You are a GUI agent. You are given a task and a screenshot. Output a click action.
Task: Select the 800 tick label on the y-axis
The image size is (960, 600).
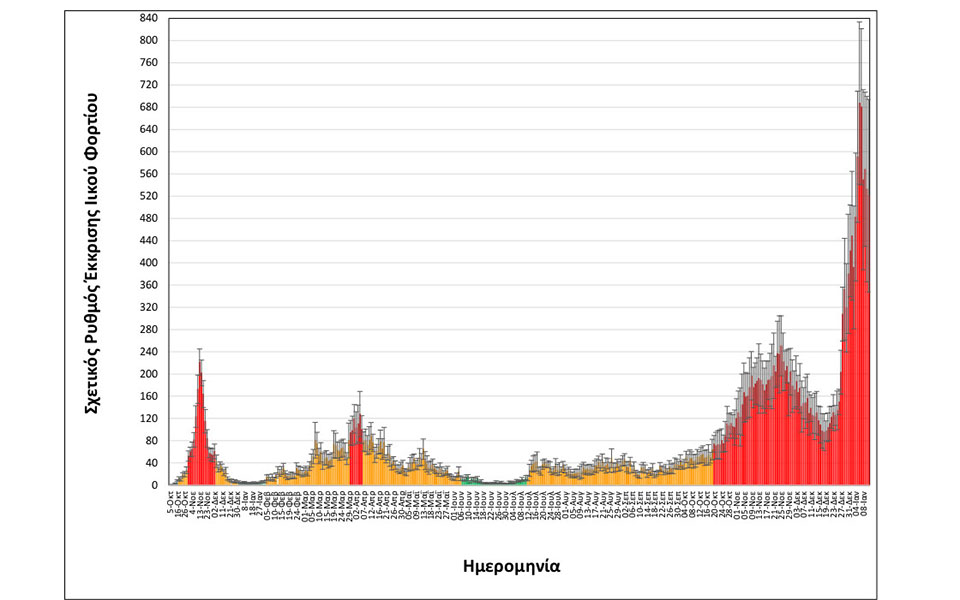pyautogui.click(x=148, y=41)
